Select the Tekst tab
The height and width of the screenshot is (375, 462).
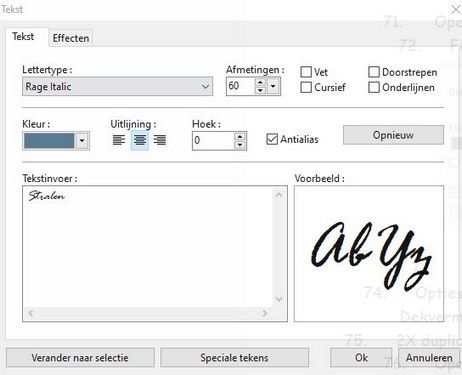point(23,36)
